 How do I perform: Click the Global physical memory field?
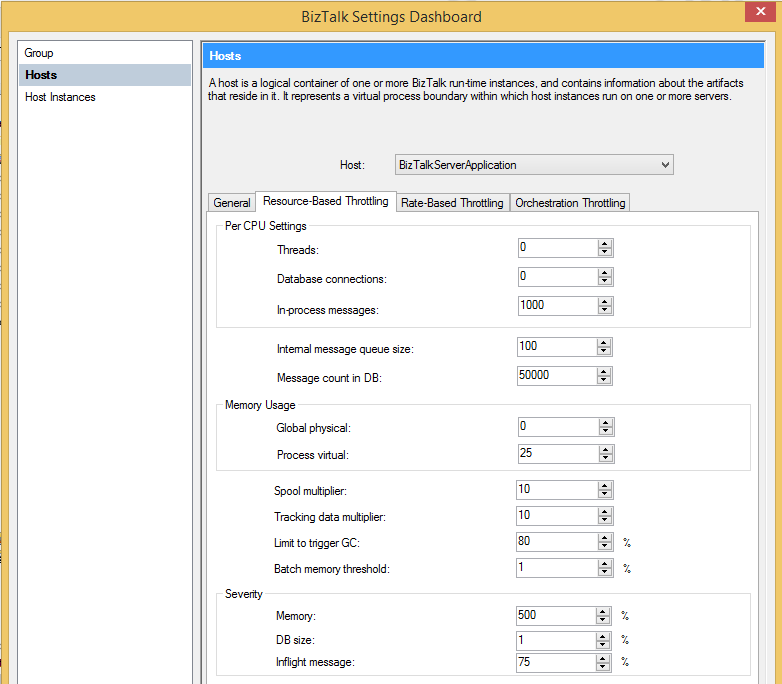558,427
